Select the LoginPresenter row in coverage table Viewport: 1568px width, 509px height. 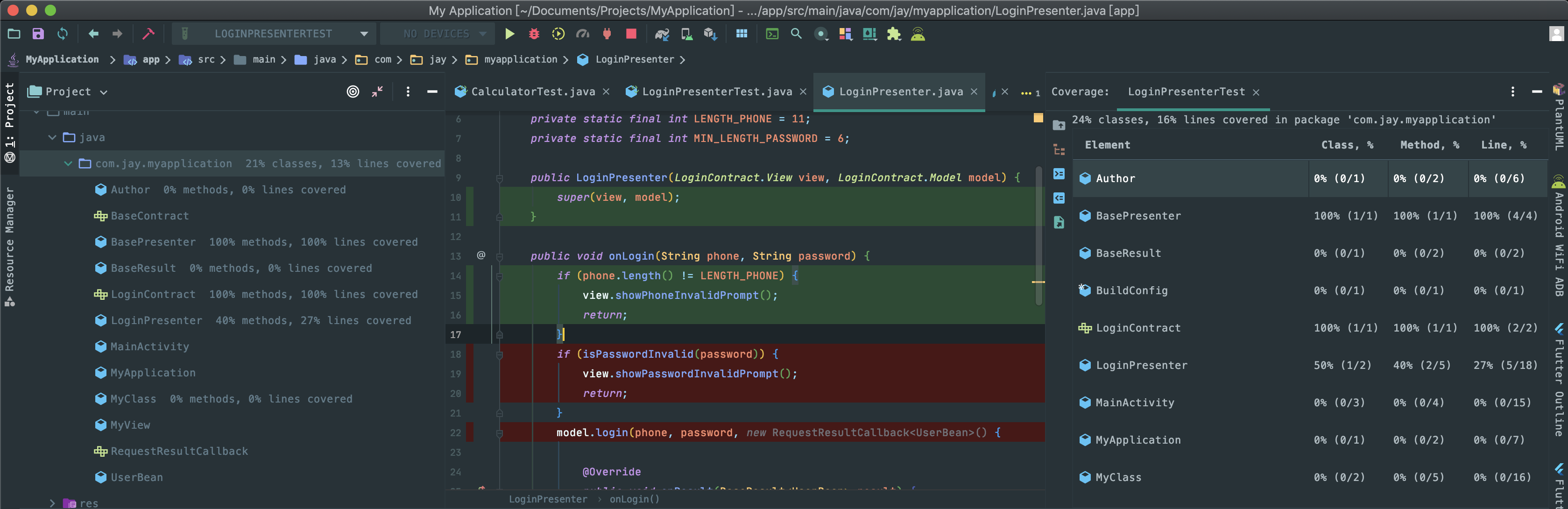point(1141,365)
